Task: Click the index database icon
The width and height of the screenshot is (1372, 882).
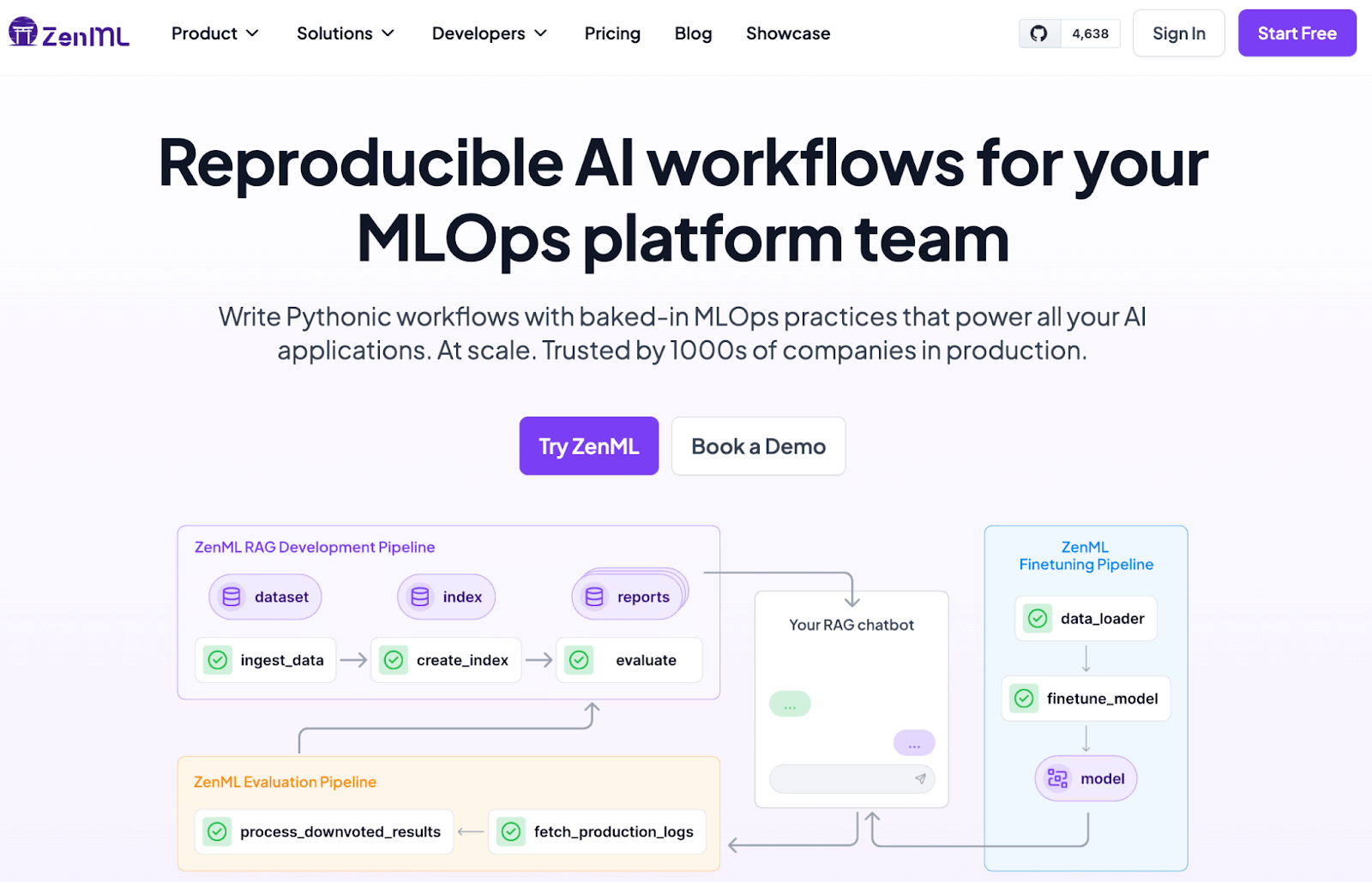Action: [420, 597]
